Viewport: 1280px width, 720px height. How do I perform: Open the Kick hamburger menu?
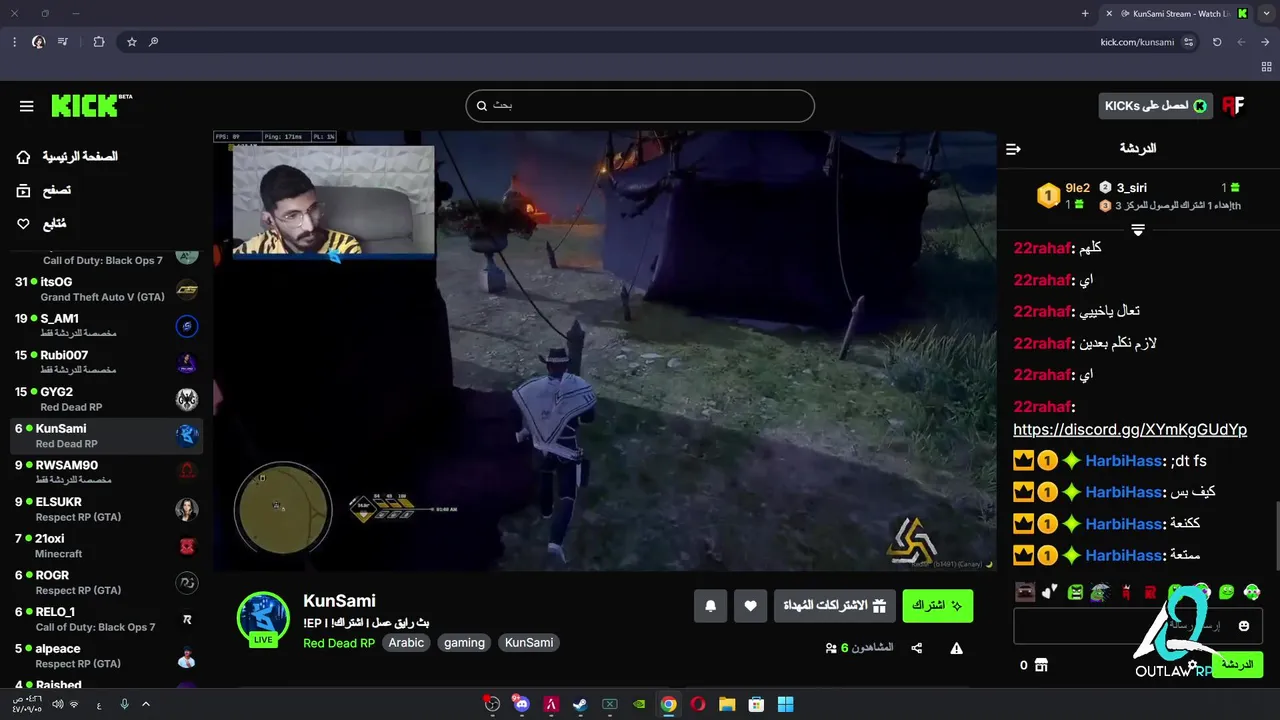click(27, 106)
